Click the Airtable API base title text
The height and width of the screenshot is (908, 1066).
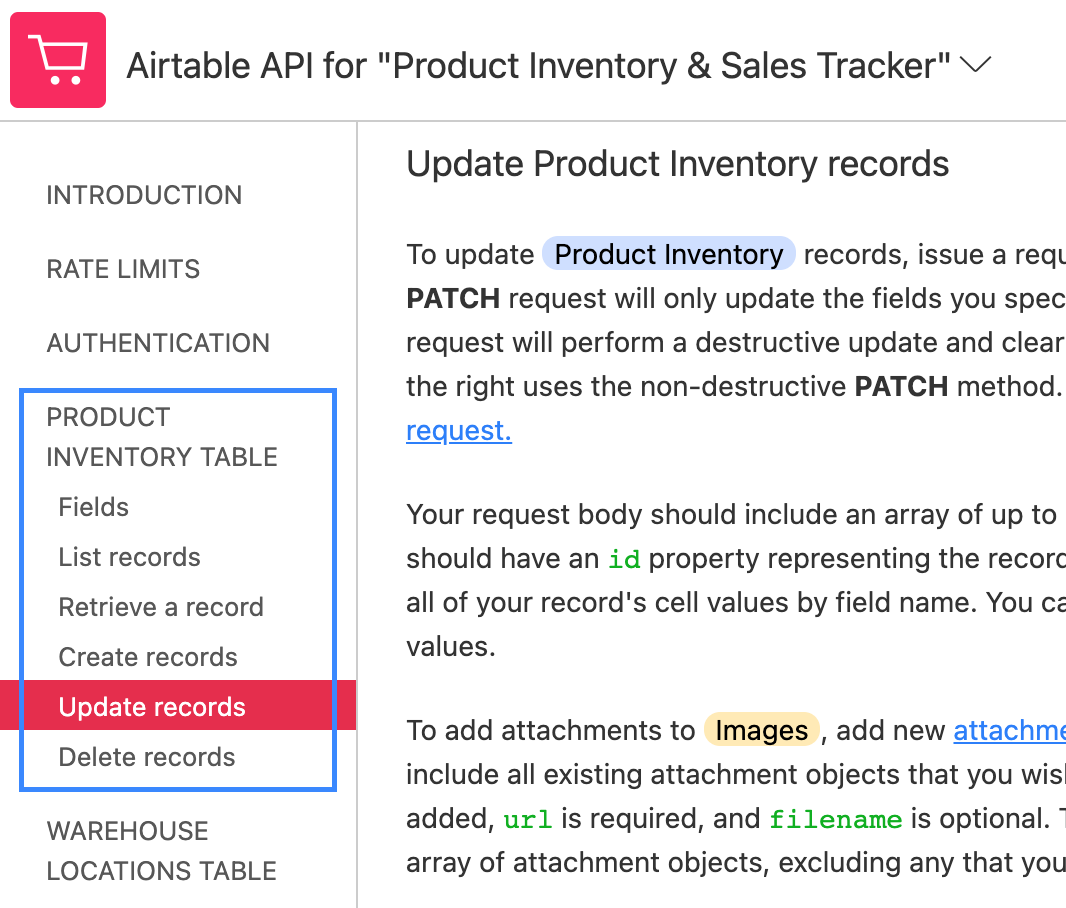pos(538,66)
